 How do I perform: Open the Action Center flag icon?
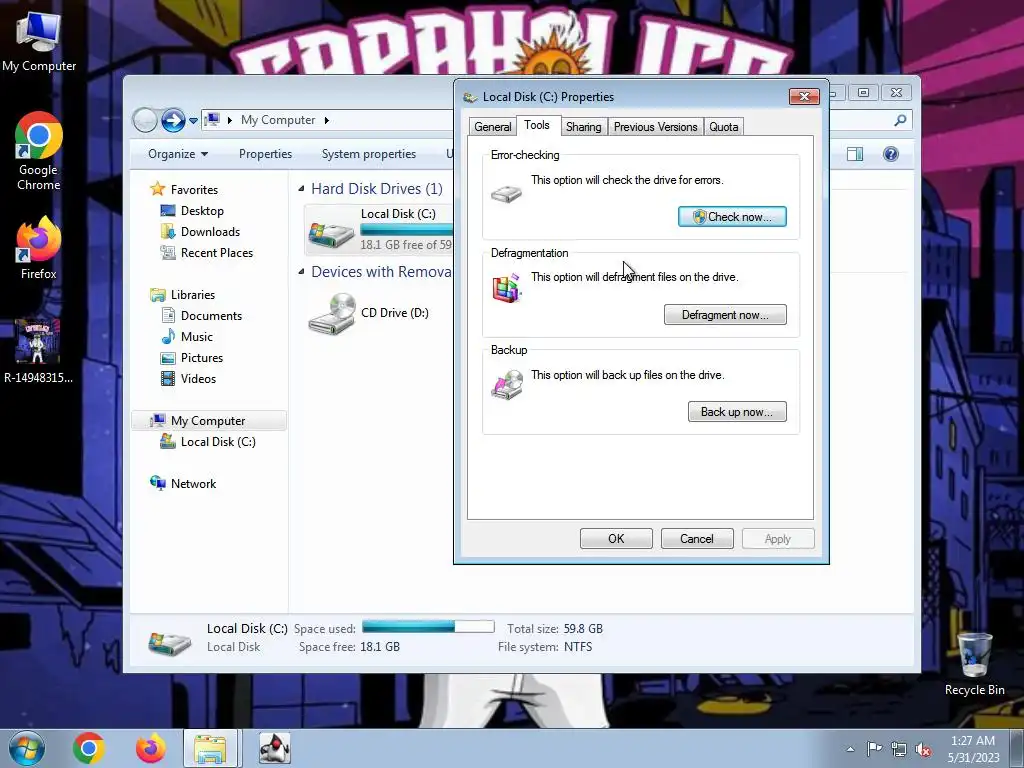(x=874, y=749)
